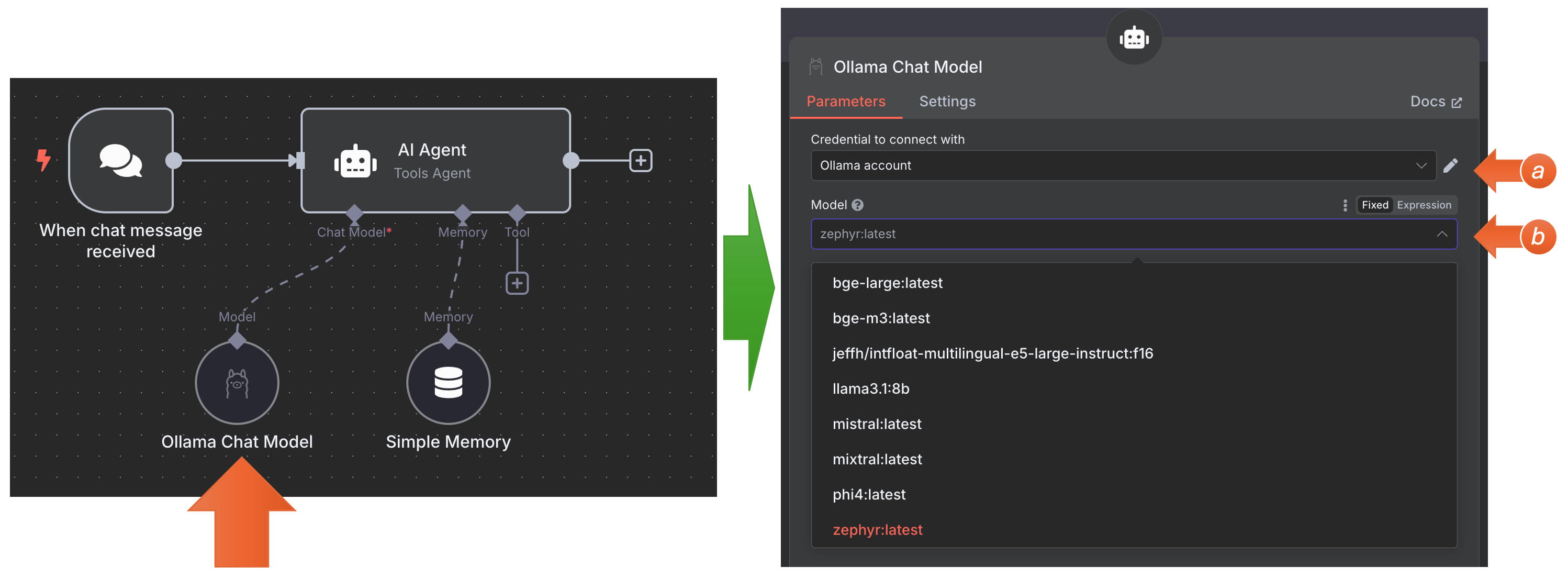Image resolution: width=1568 pixels, height=578 pixels.
Task: Switch Model field to Fixed mode
Action: point(1374,205)
